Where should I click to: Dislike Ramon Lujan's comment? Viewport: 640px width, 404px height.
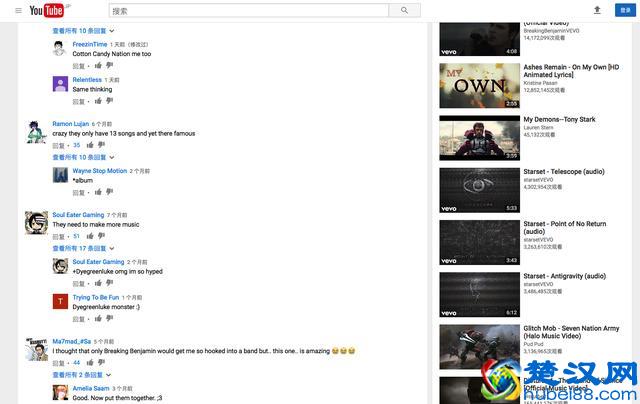(101, 145)
